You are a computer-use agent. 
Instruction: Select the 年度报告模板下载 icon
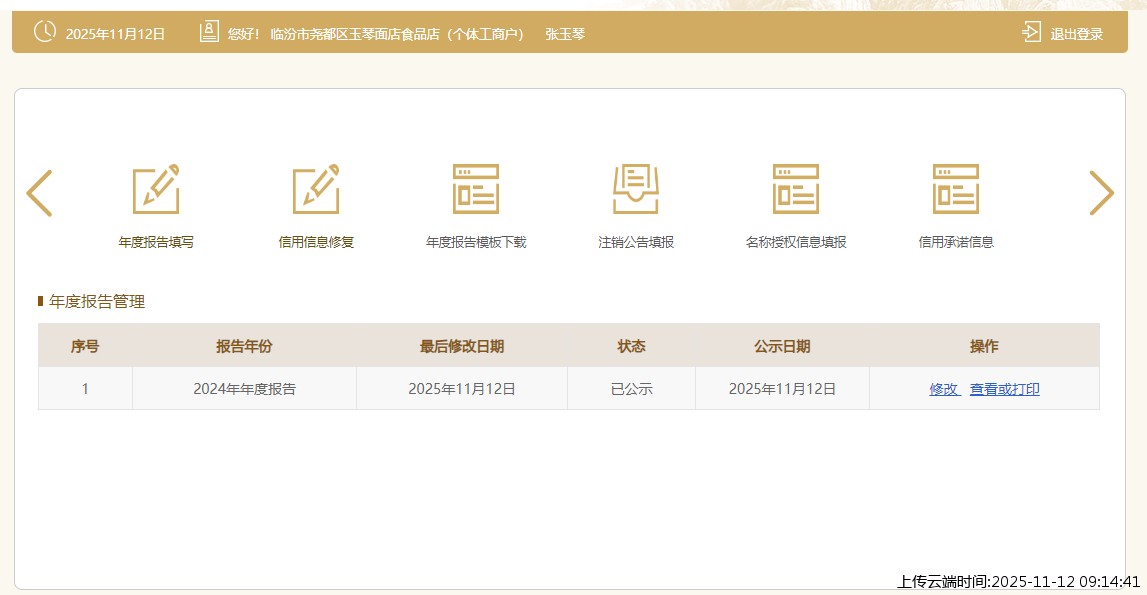[476, 189]
